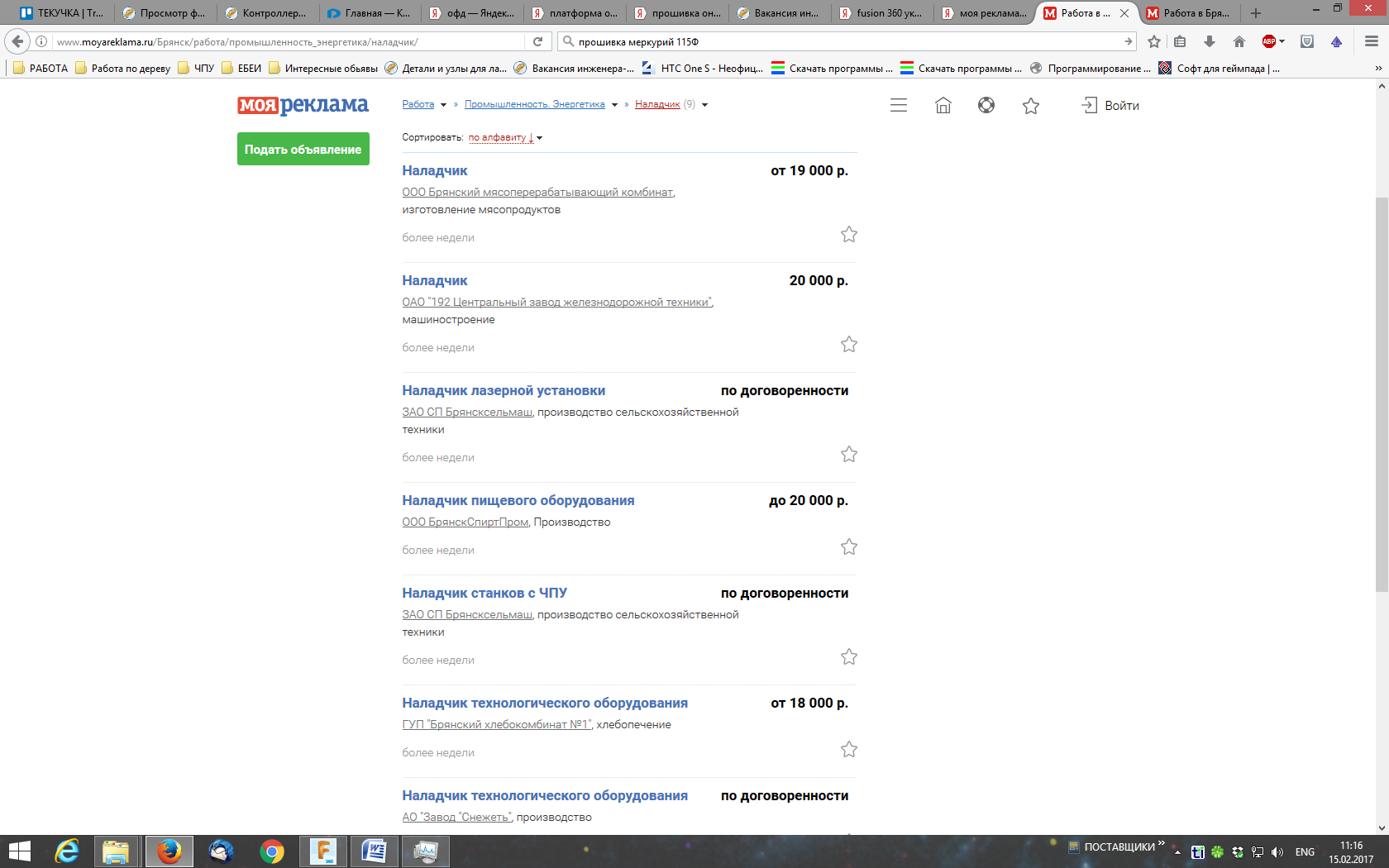Open the РАБОТА bookmarks folder

click(41, 69)
